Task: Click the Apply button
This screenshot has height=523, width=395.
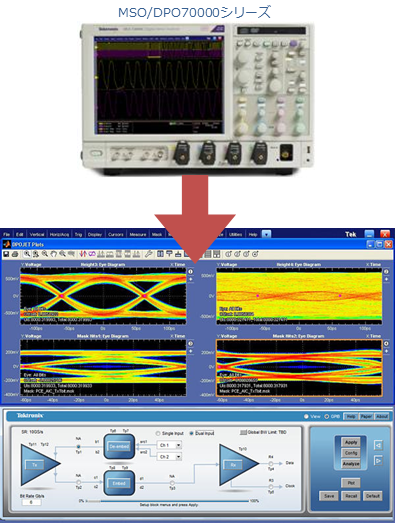Action: (x=351, y=442)
